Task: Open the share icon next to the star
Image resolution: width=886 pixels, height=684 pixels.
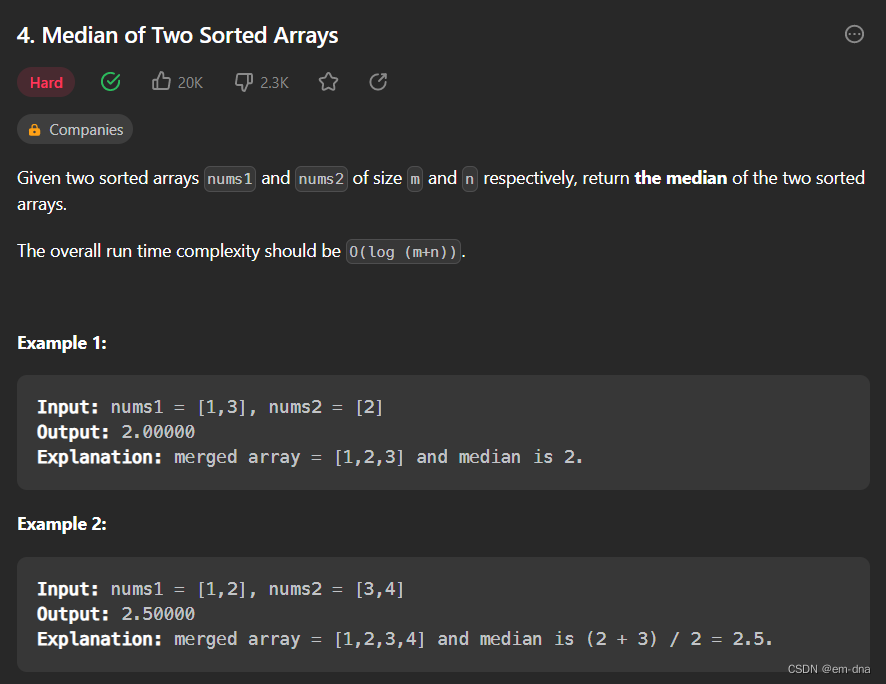Action: [378, 82]
